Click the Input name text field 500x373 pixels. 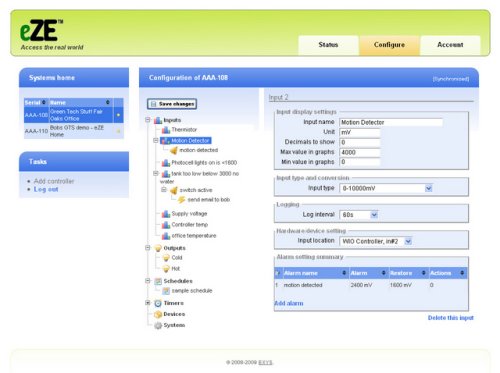(391, 122)
